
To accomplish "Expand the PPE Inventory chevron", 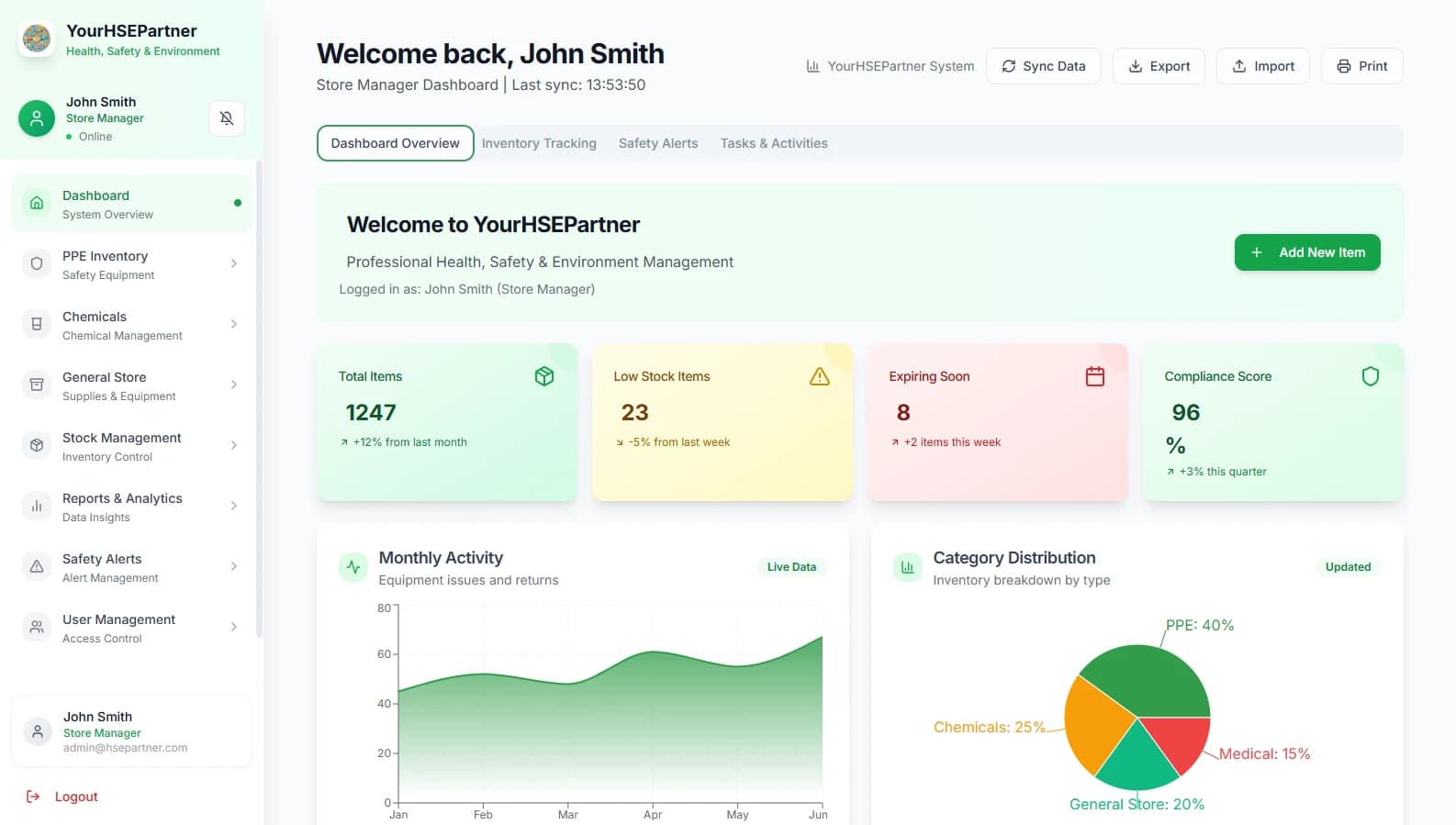I will click(x=234, y=264).
